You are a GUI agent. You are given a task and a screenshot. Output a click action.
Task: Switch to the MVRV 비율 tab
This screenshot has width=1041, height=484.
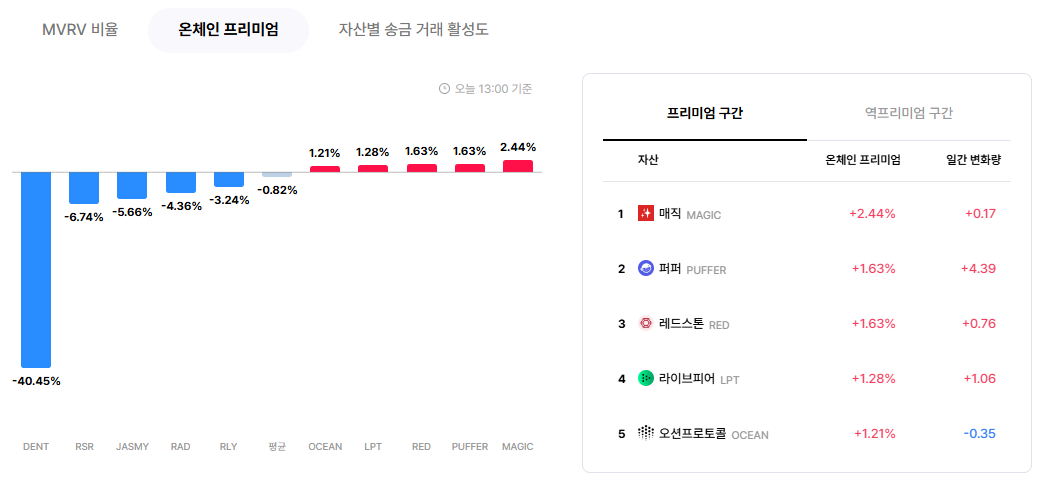(80, 30)
